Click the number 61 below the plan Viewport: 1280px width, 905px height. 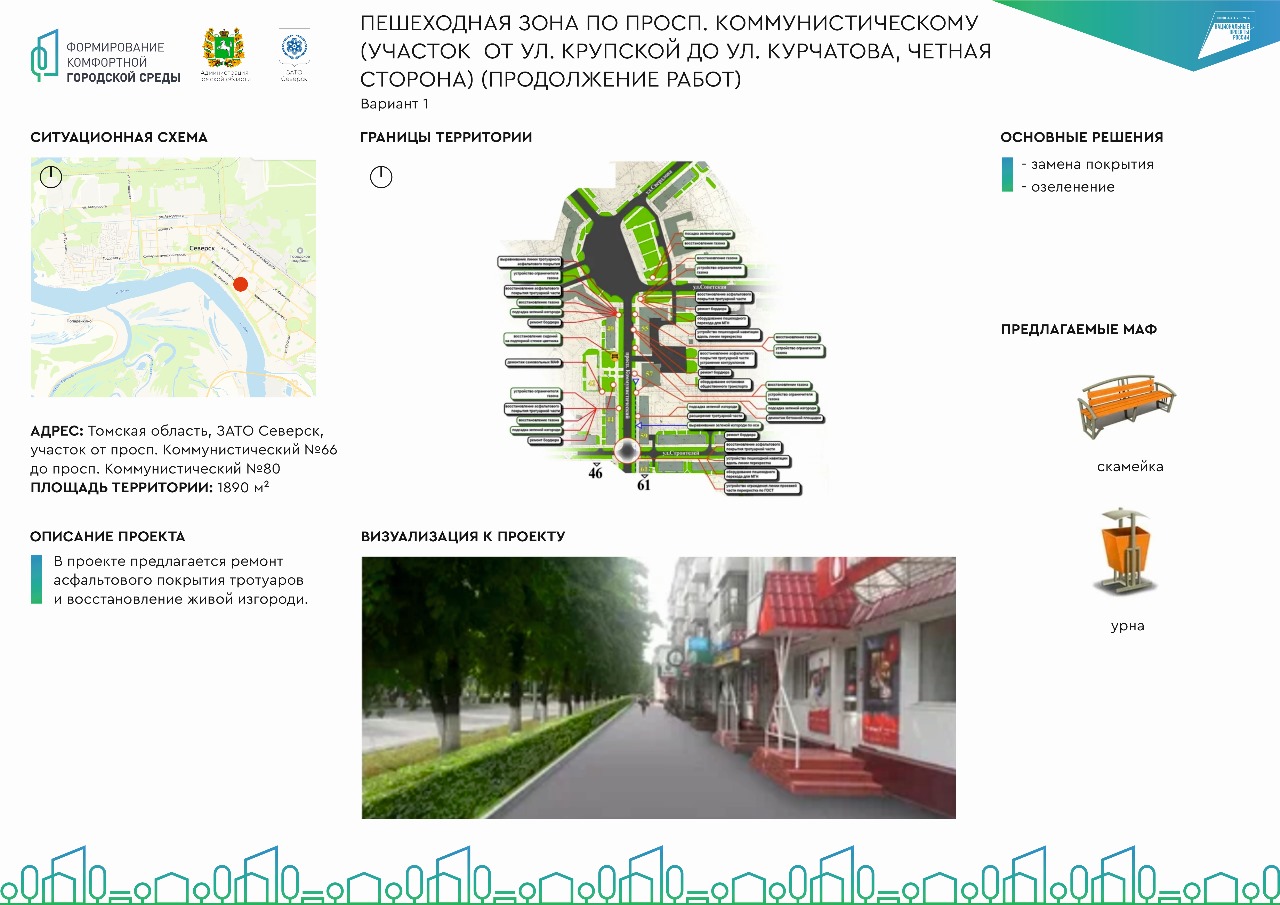(x=643, y=485)
